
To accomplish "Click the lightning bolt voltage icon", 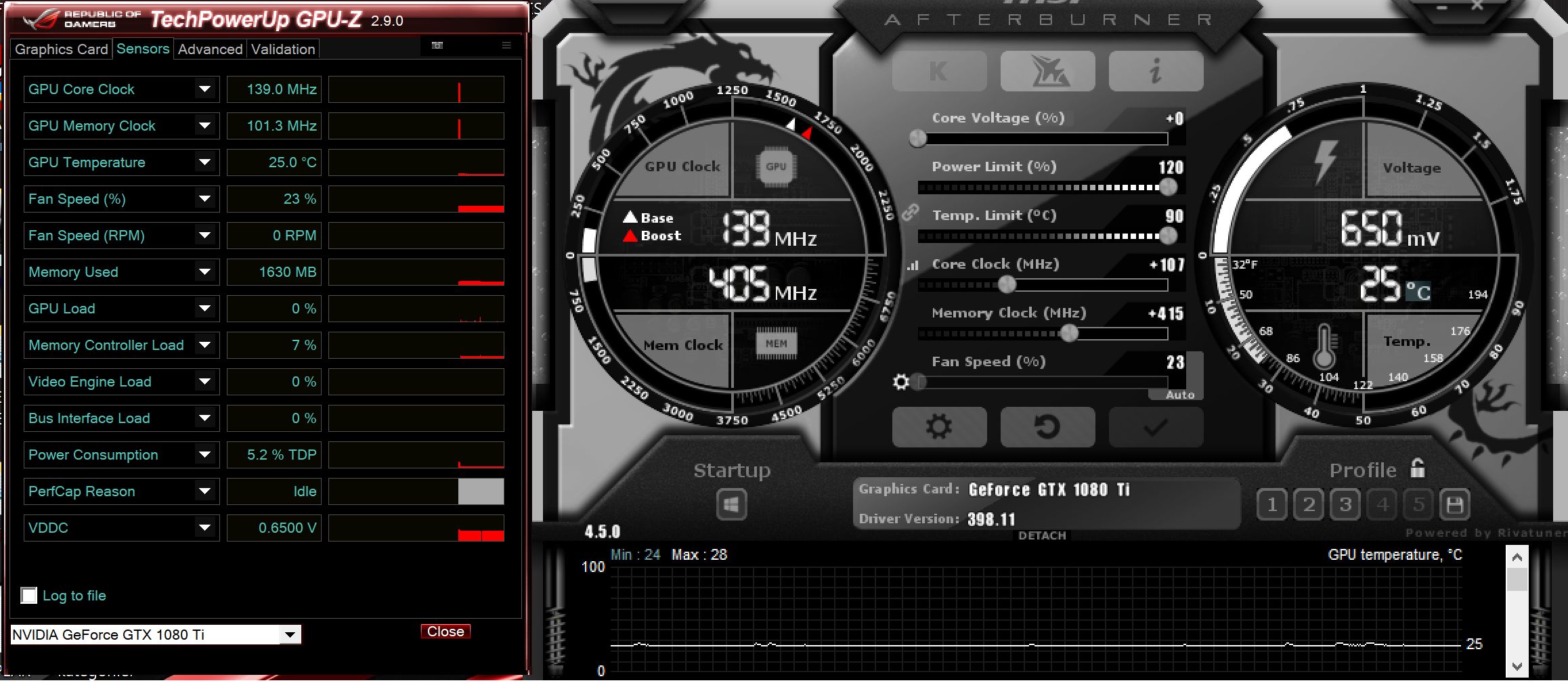I will (x=1325, y=162).
